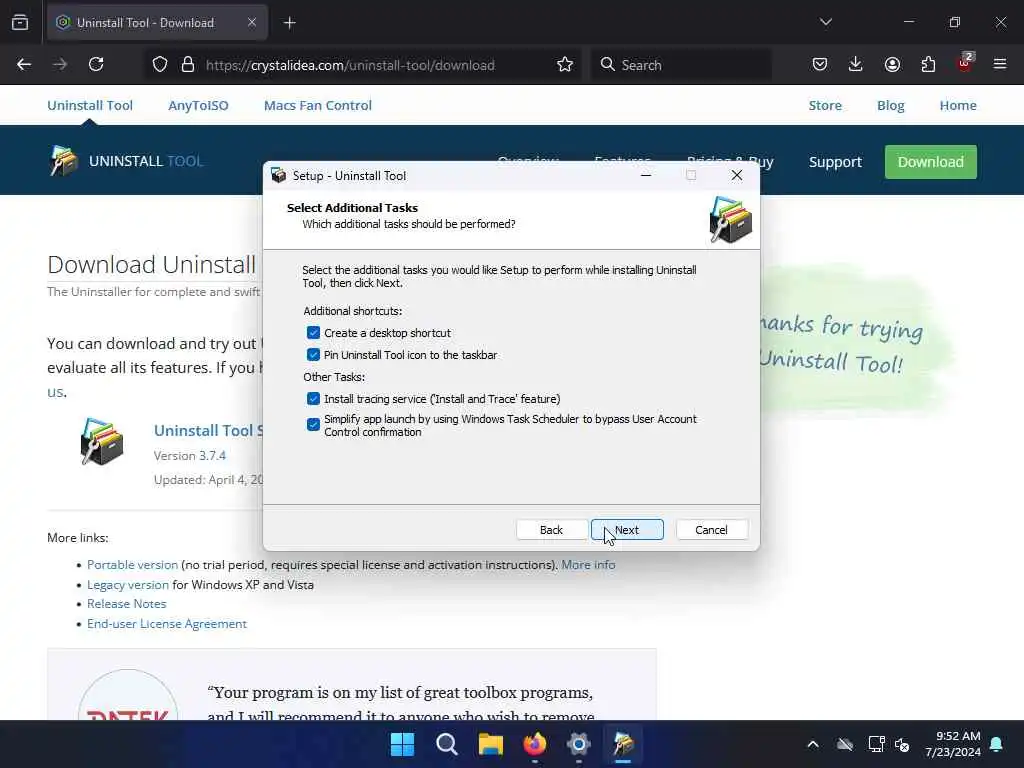This screenshot has width=1024, height=768.
Task: Open File Explorer from the taskbar
Action: click(x=490, y=744)
